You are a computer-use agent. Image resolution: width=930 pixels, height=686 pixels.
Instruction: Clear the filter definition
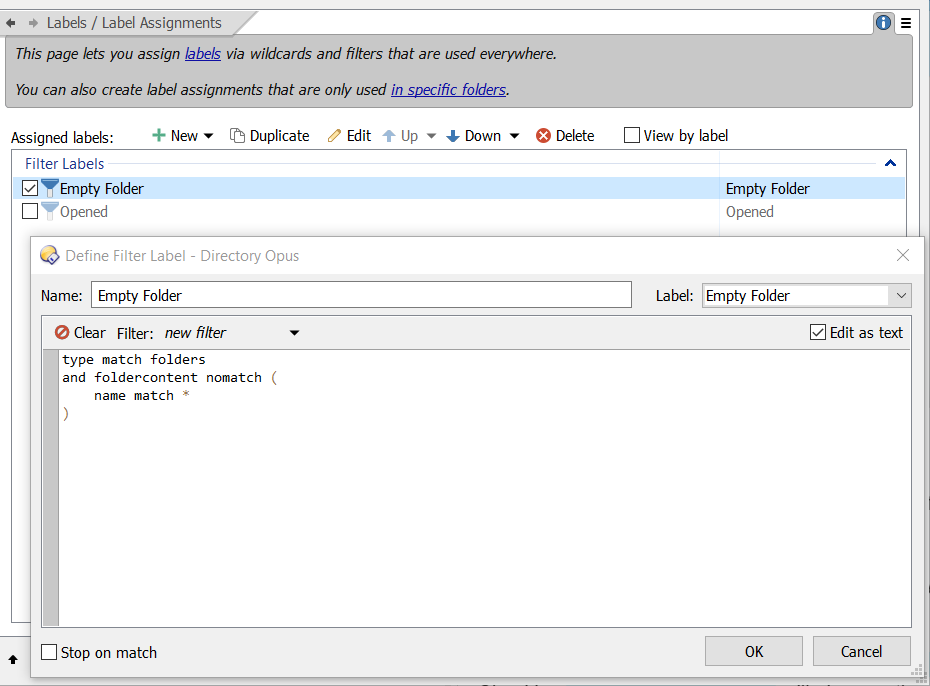click(80, 333)
